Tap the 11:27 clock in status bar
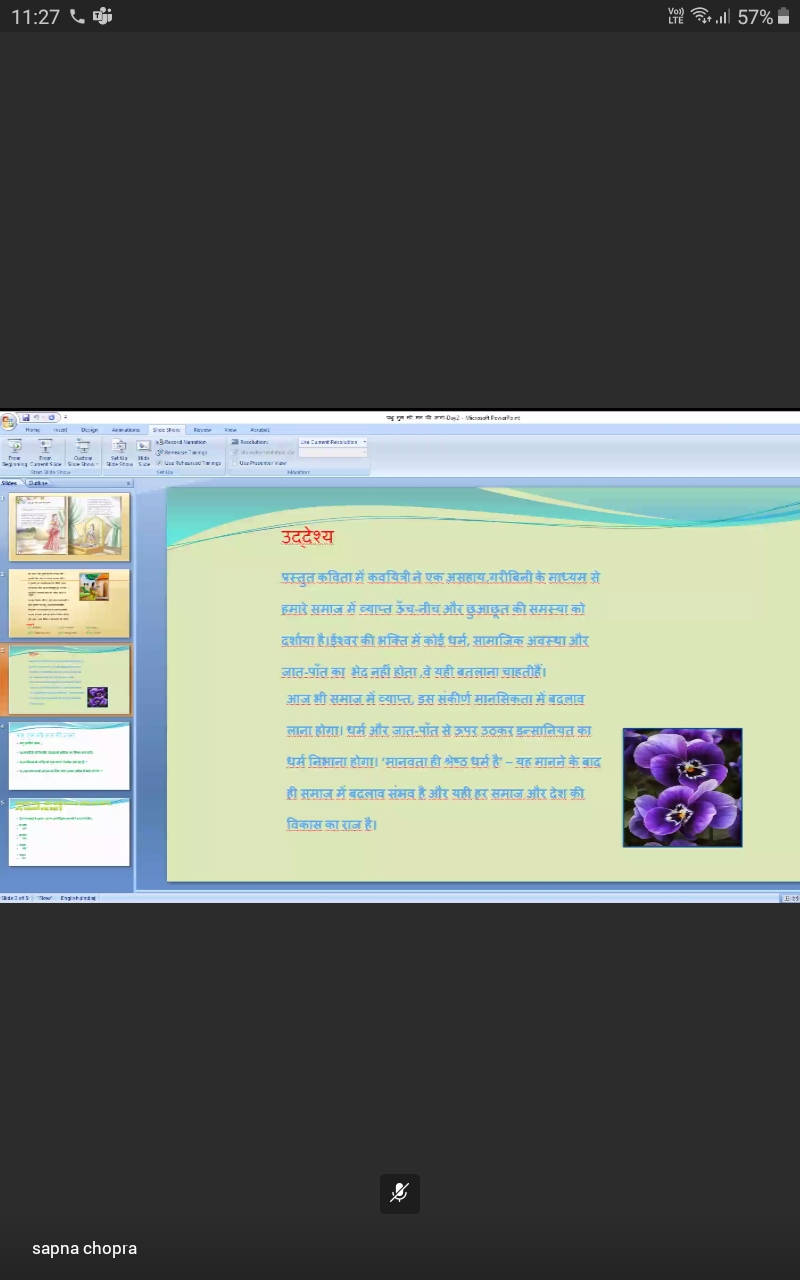This screenshot has height=1280, width=800. click(36, 17)
